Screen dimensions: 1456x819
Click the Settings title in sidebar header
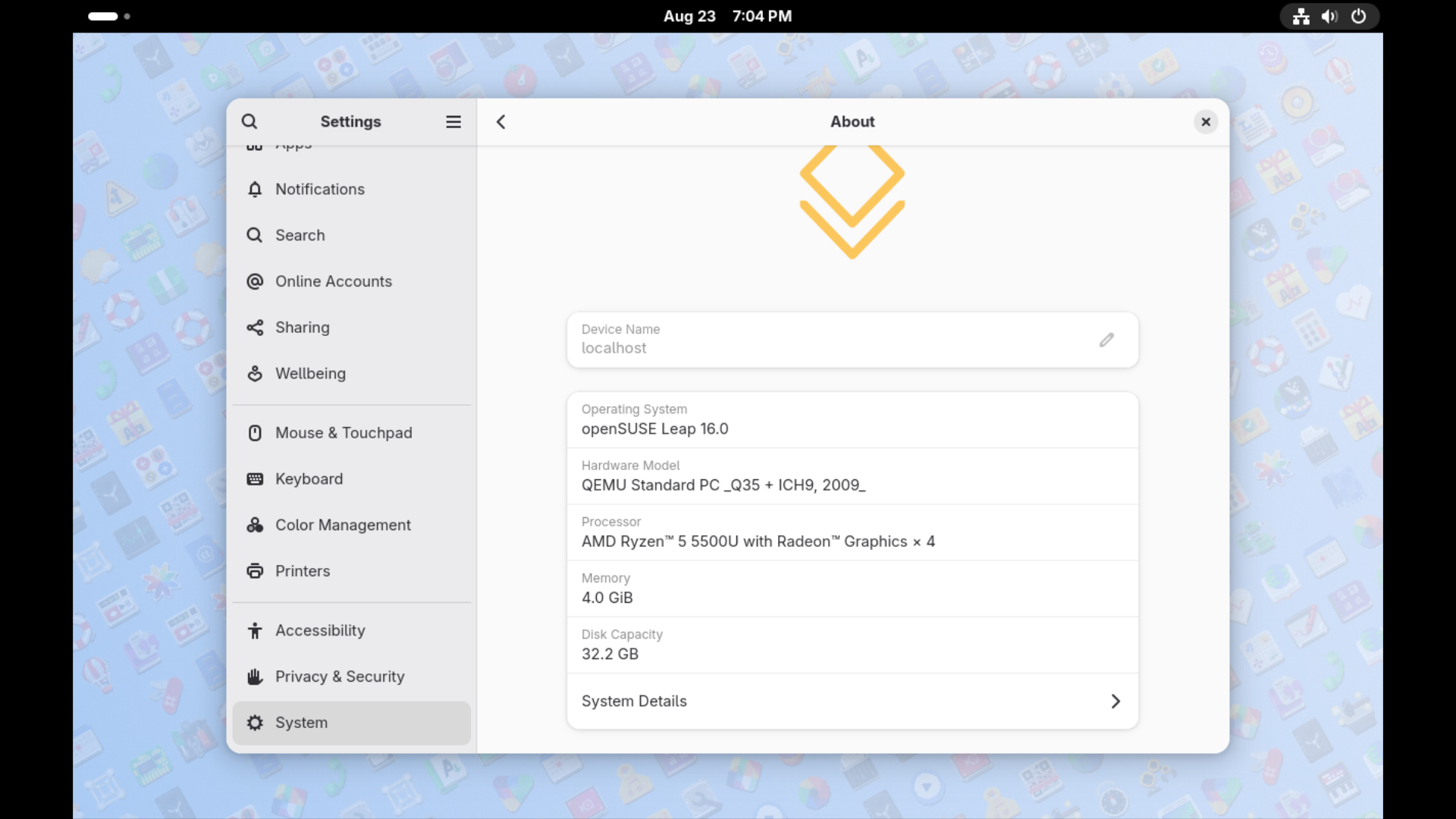click(350, 121)
